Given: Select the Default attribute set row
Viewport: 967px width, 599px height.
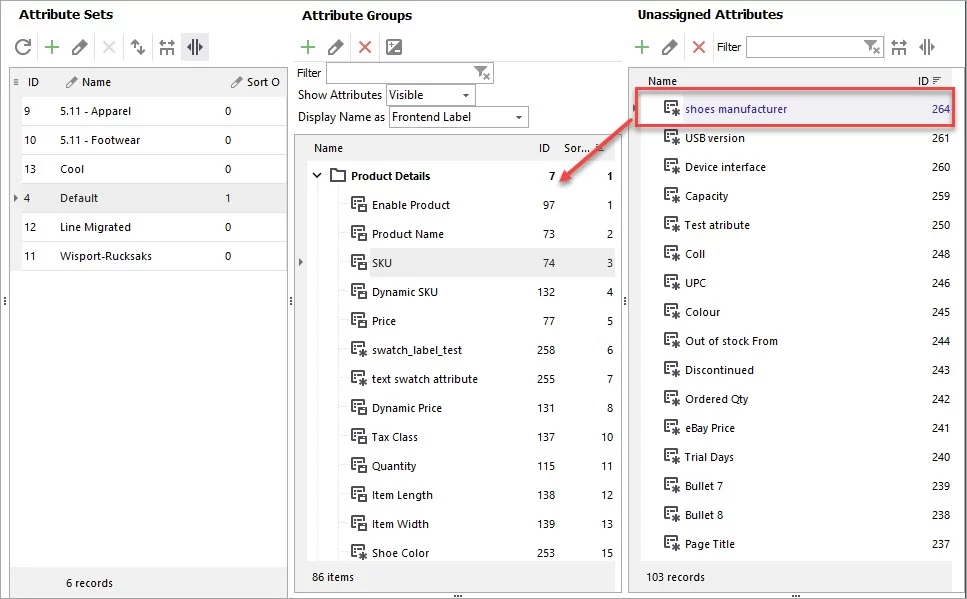Looking at the screenshot, I should (x=154, y=198).
